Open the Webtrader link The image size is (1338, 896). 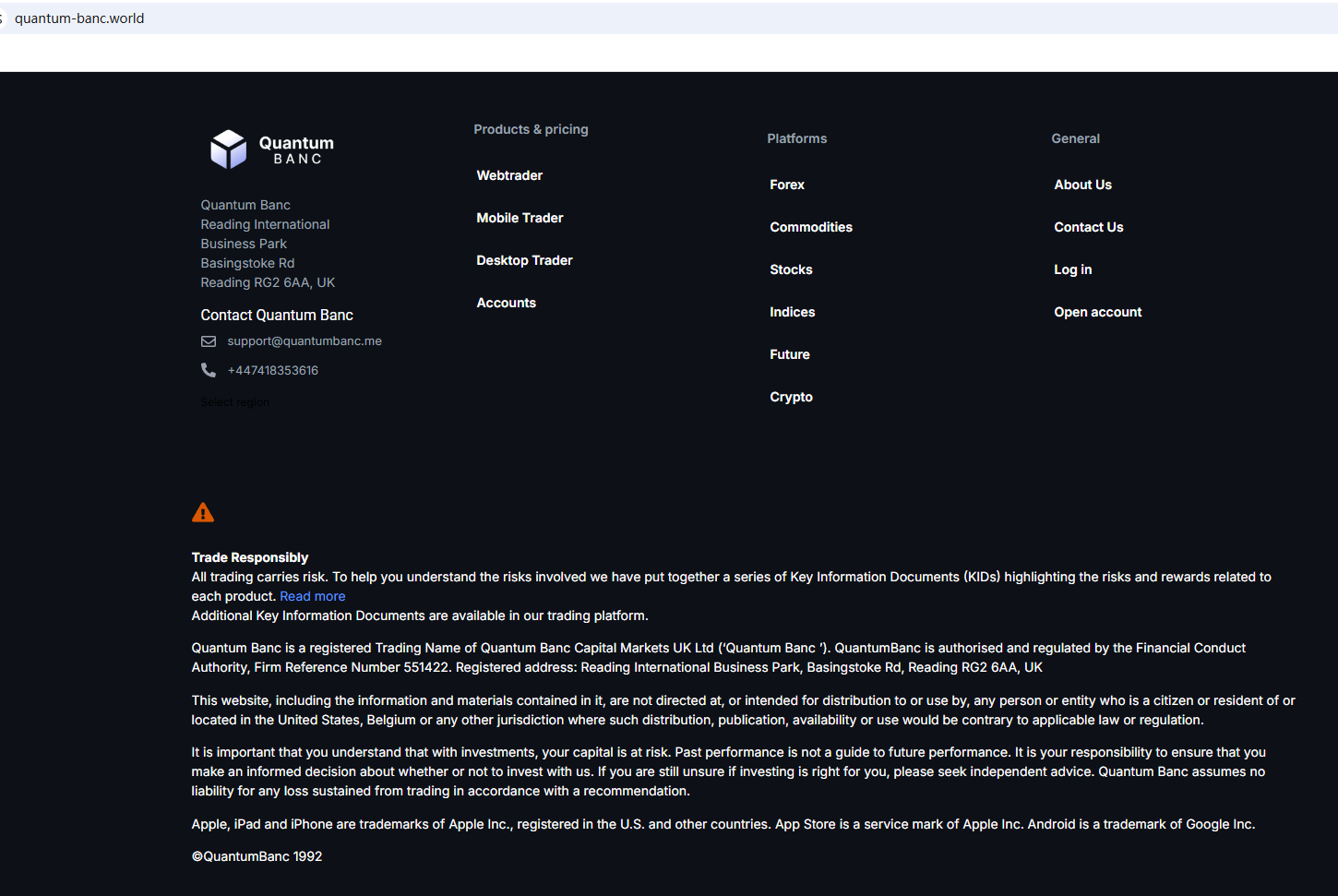[509, 175]
